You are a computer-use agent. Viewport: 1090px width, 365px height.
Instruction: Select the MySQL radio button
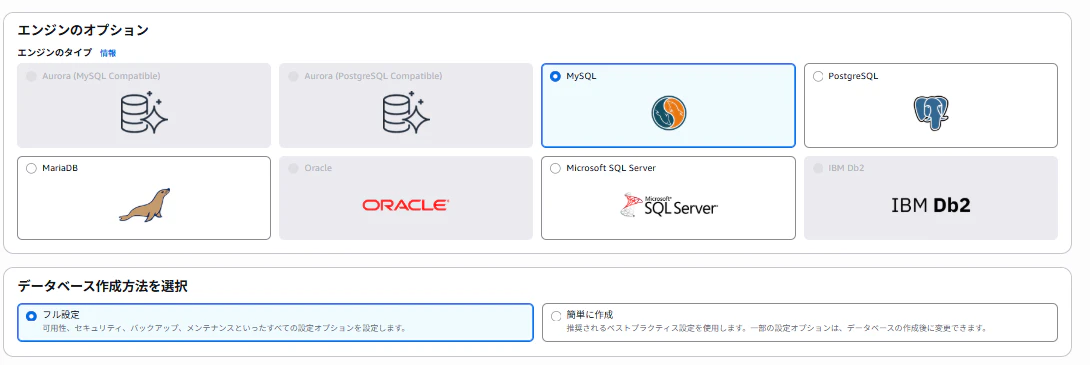(555, 76)
